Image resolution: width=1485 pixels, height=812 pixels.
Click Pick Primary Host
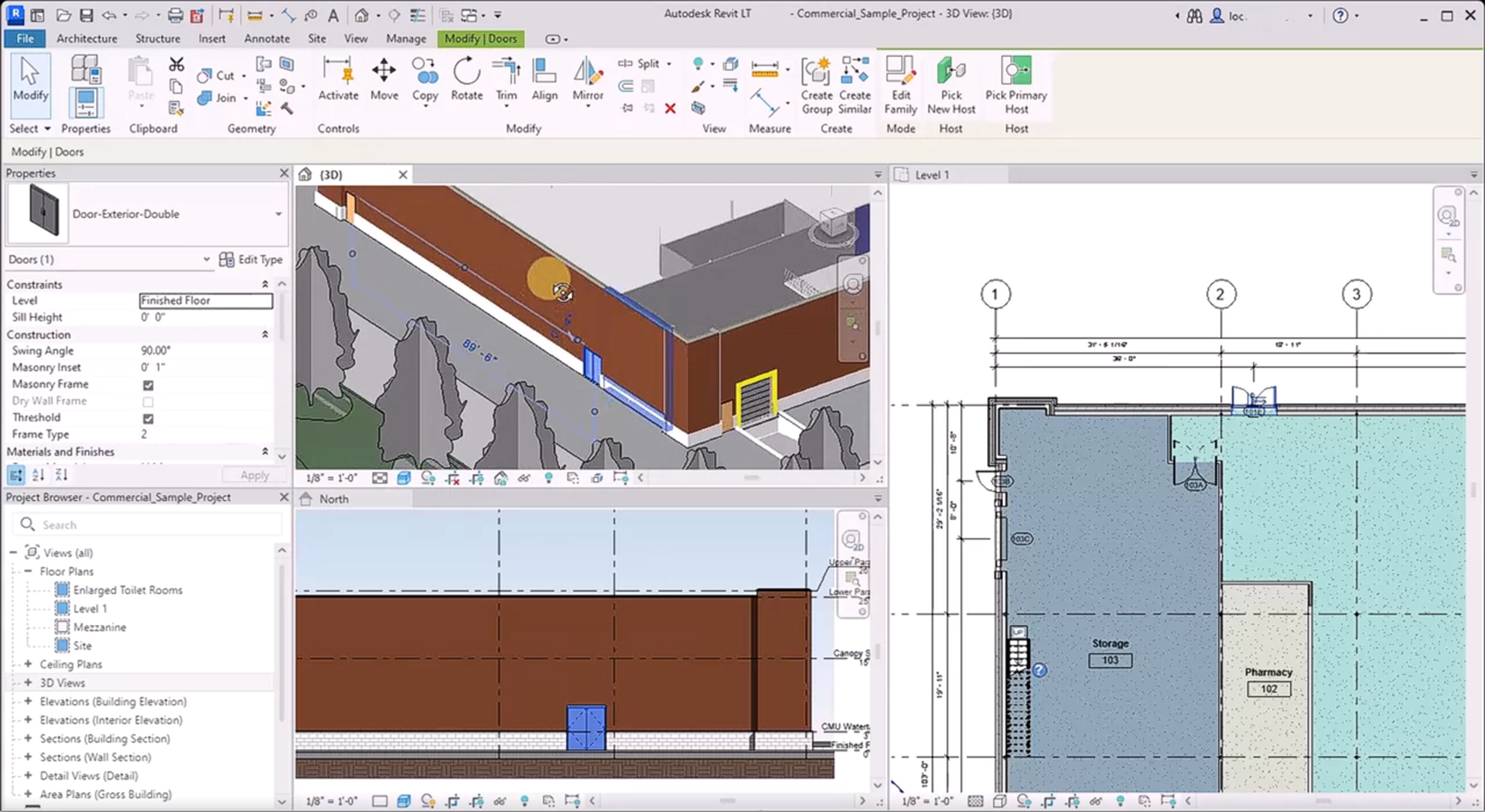pos(1016,86)
